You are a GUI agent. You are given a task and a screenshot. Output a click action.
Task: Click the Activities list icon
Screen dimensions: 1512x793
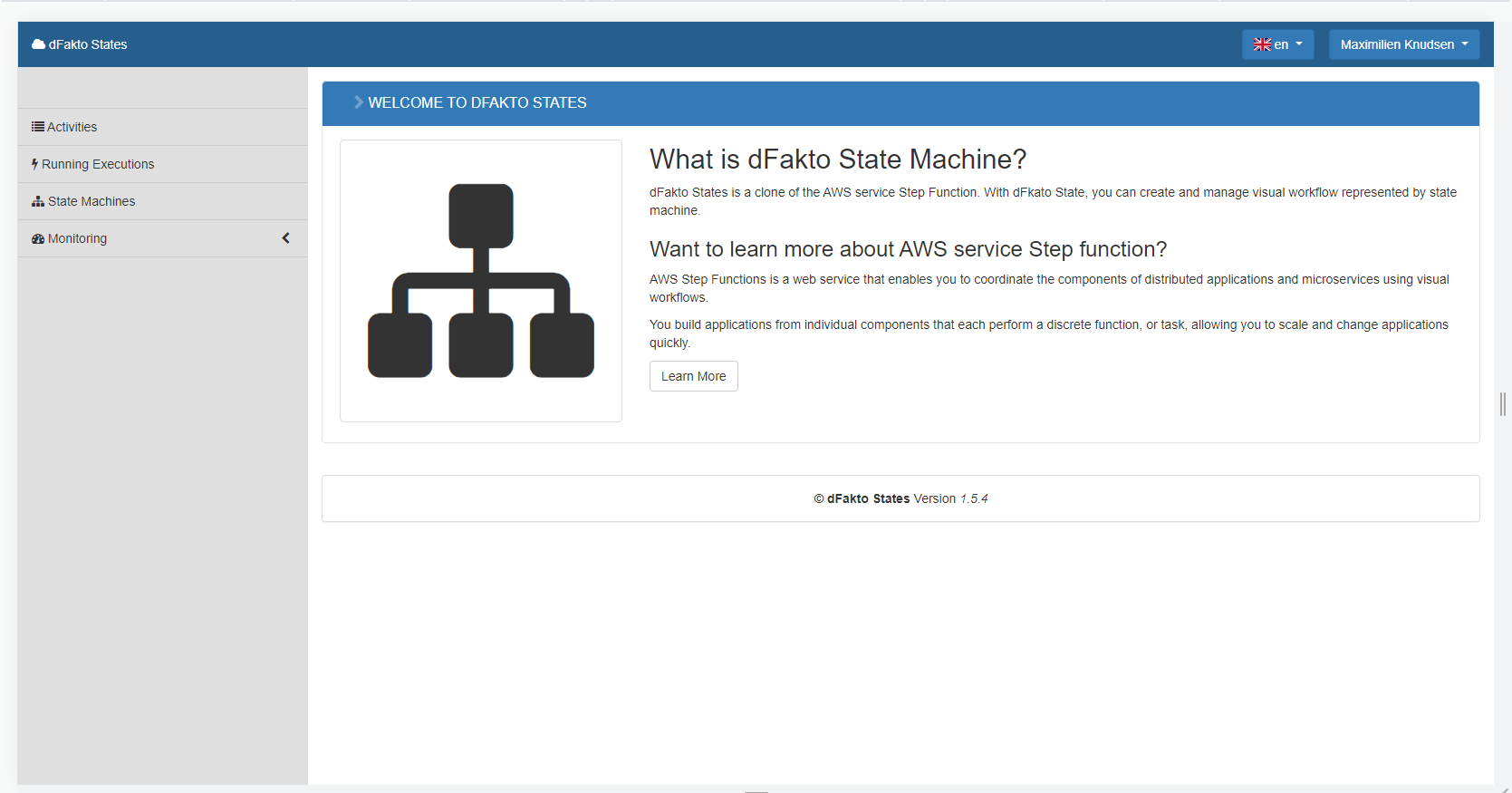click(x=38, y=127)
